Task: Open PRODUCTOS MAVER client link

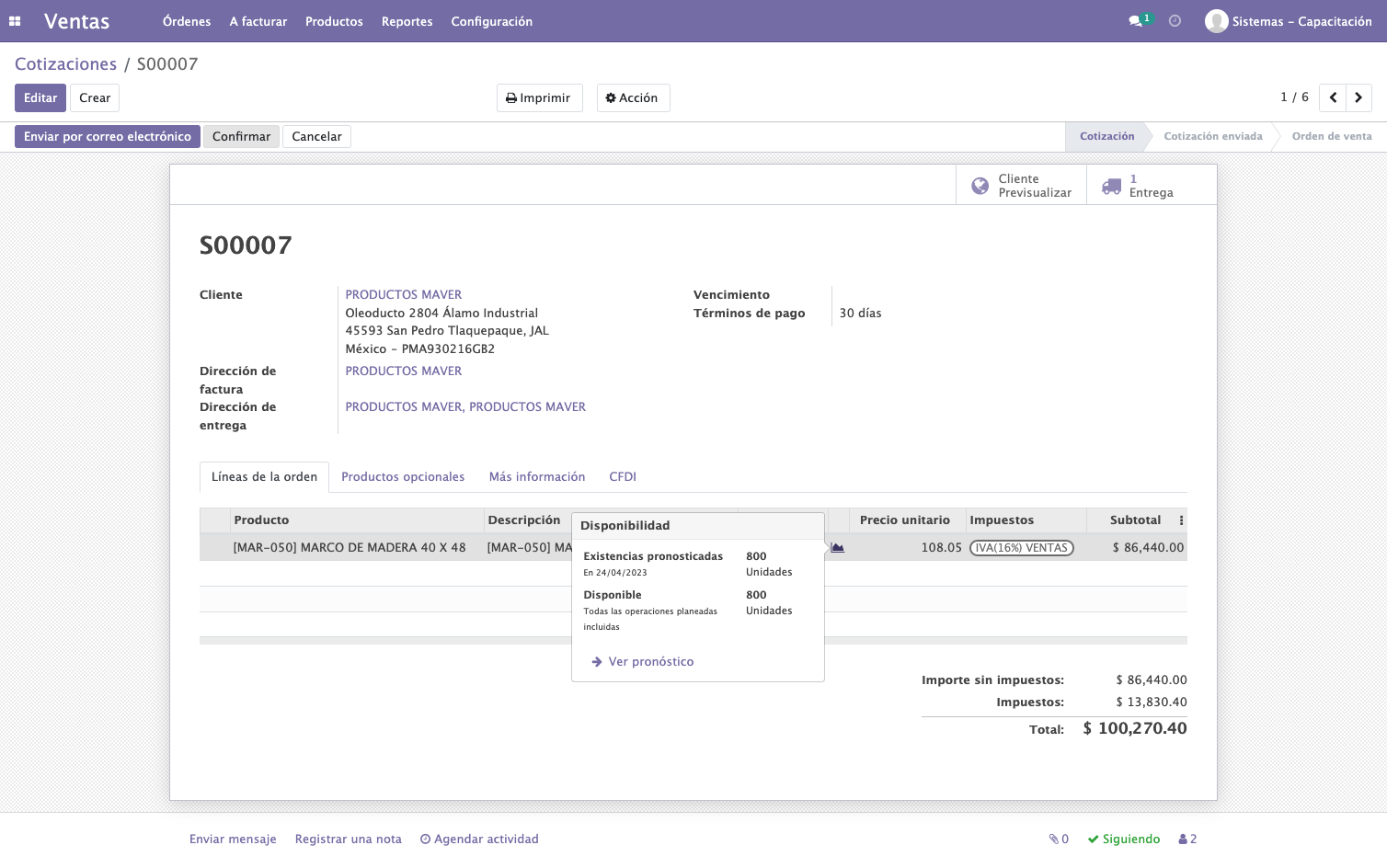Action: pyautogui.click(x=404, y=294)
